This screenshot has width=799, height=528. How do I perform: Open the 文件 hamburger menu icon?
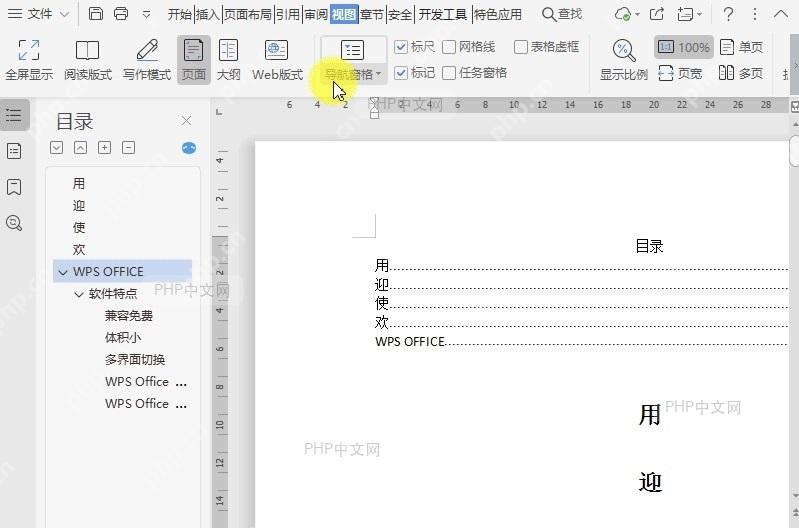point(15,14)
